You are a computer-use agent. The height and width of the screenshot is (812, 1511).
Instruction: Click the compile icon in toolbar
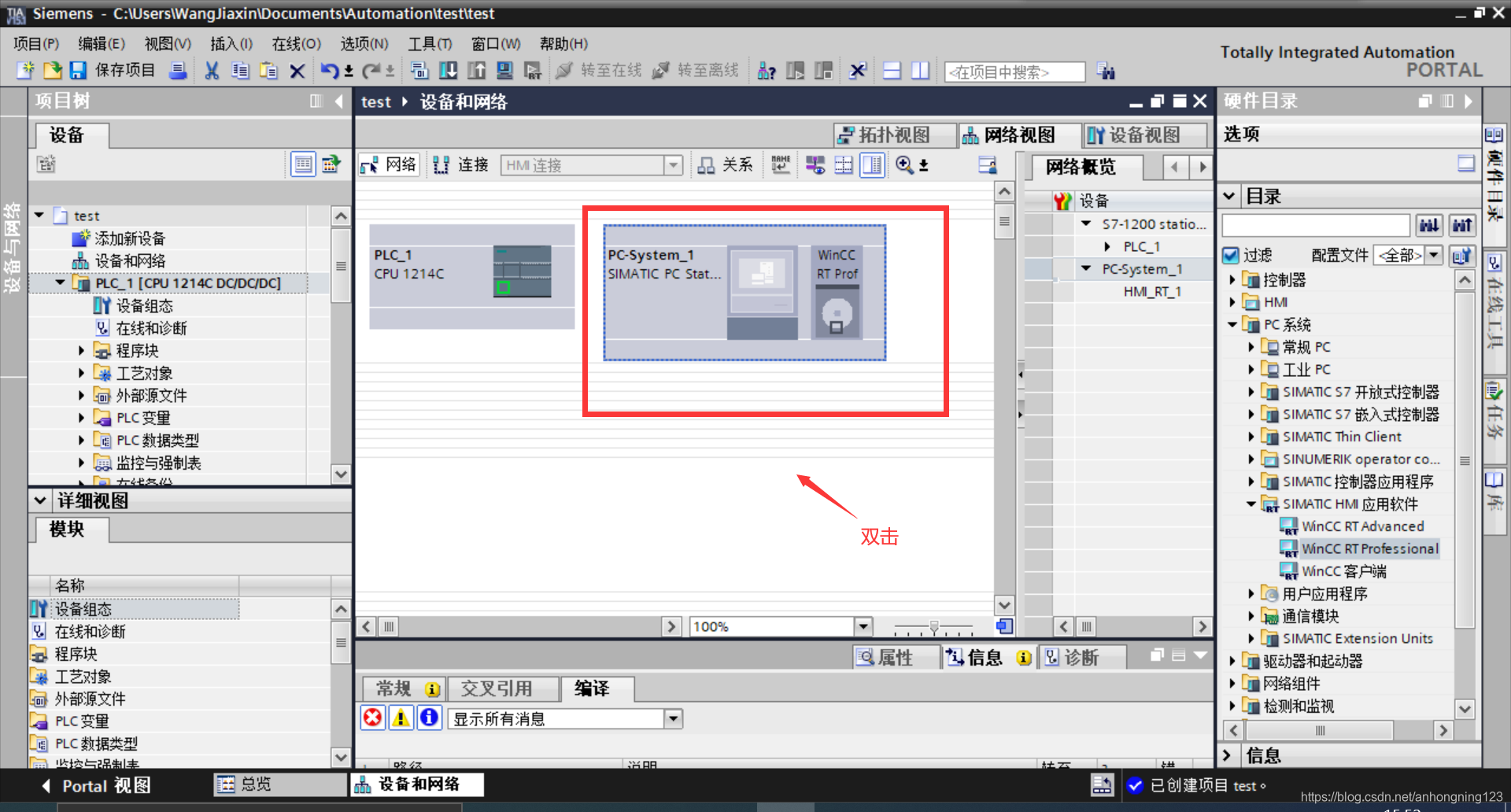pyautogui.click(x=419, y=71)
